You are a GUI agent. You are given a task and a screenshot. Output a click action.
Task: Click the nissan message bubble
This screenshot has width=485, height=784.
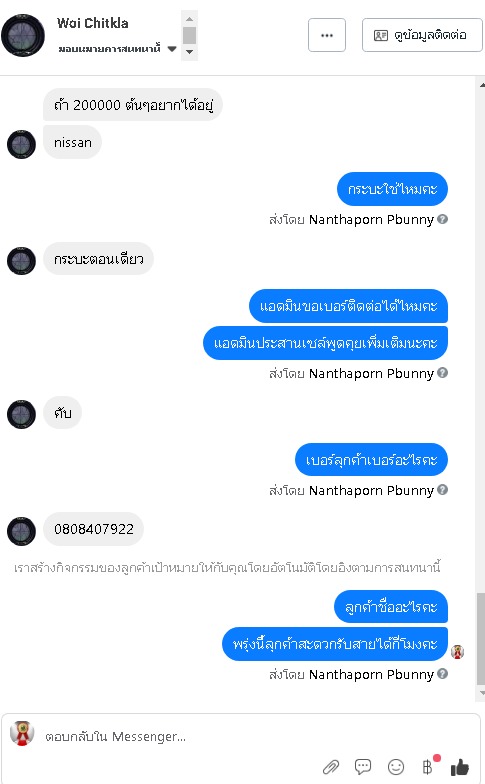pyautogui.click(x=72, y=142)
